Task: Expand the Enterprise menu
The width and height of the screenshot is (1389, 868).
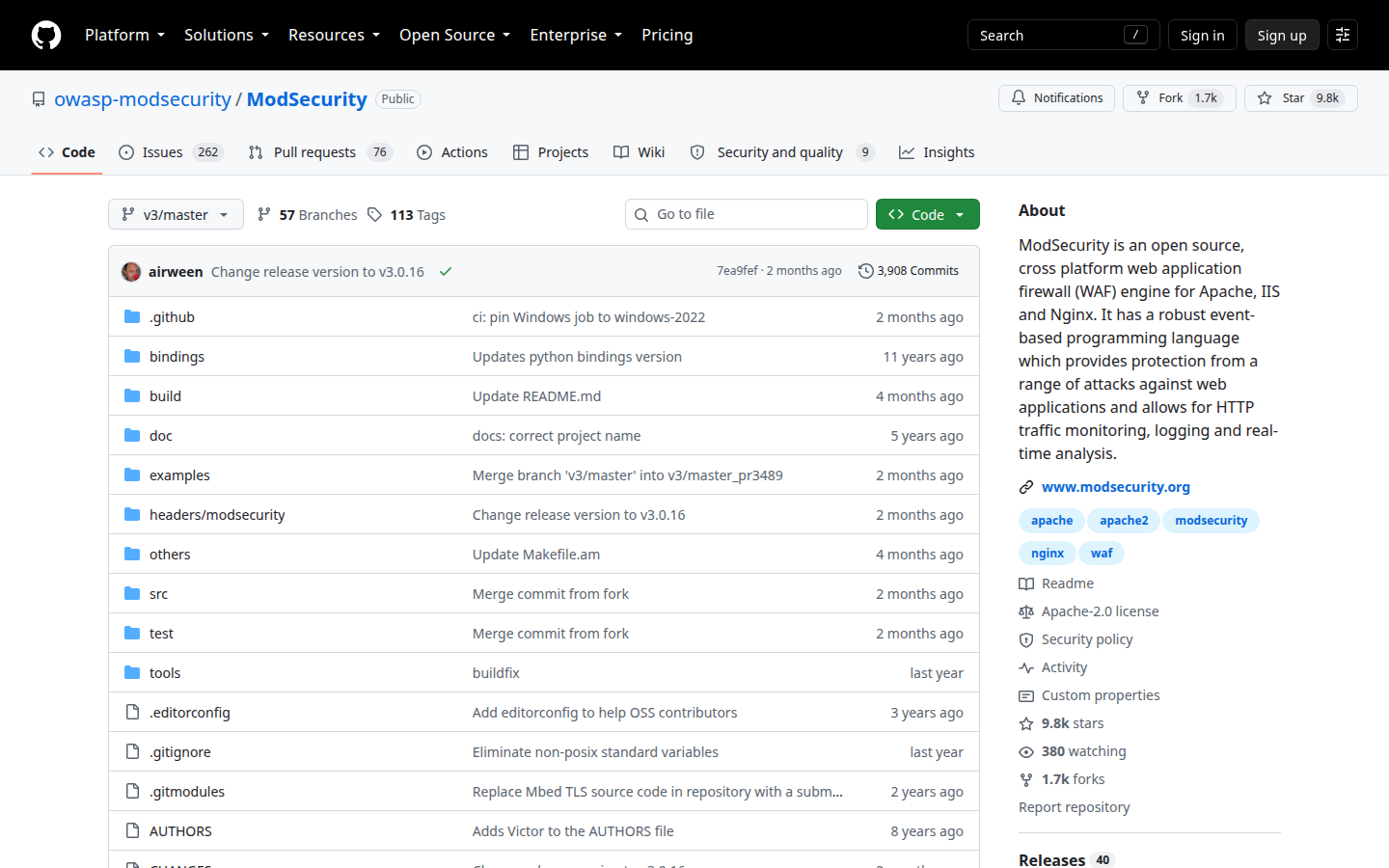Action: click(576, 35)
